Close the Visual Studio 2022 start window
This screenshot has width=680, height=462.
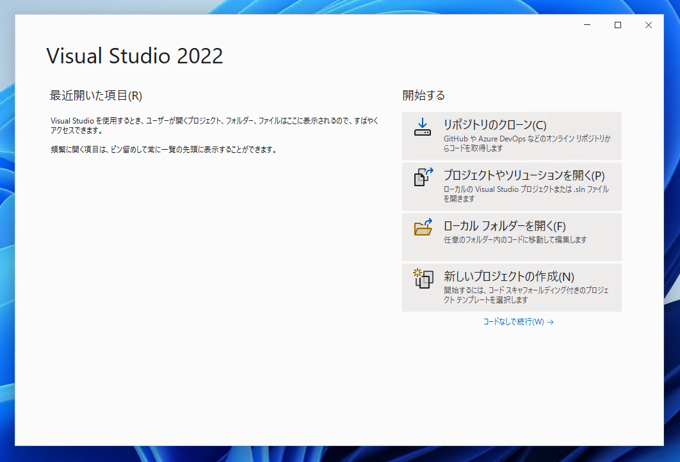[x=648, y=25]
